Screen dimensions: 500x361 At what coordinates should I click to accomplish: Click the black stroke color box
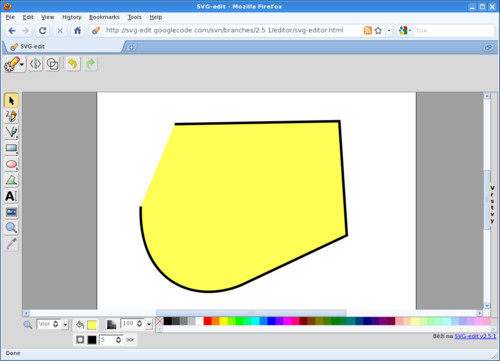[92, 340]
